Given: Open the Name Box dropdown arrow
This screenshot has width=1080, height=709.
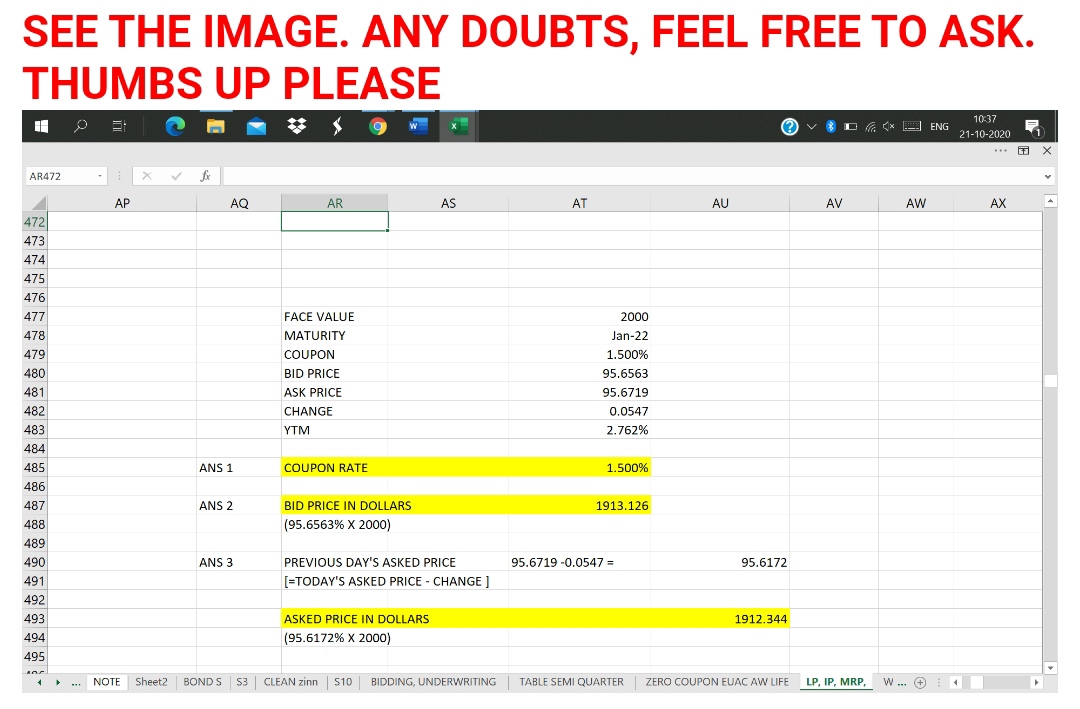Looking at the screenshot, I should click(x=100, y=176).
